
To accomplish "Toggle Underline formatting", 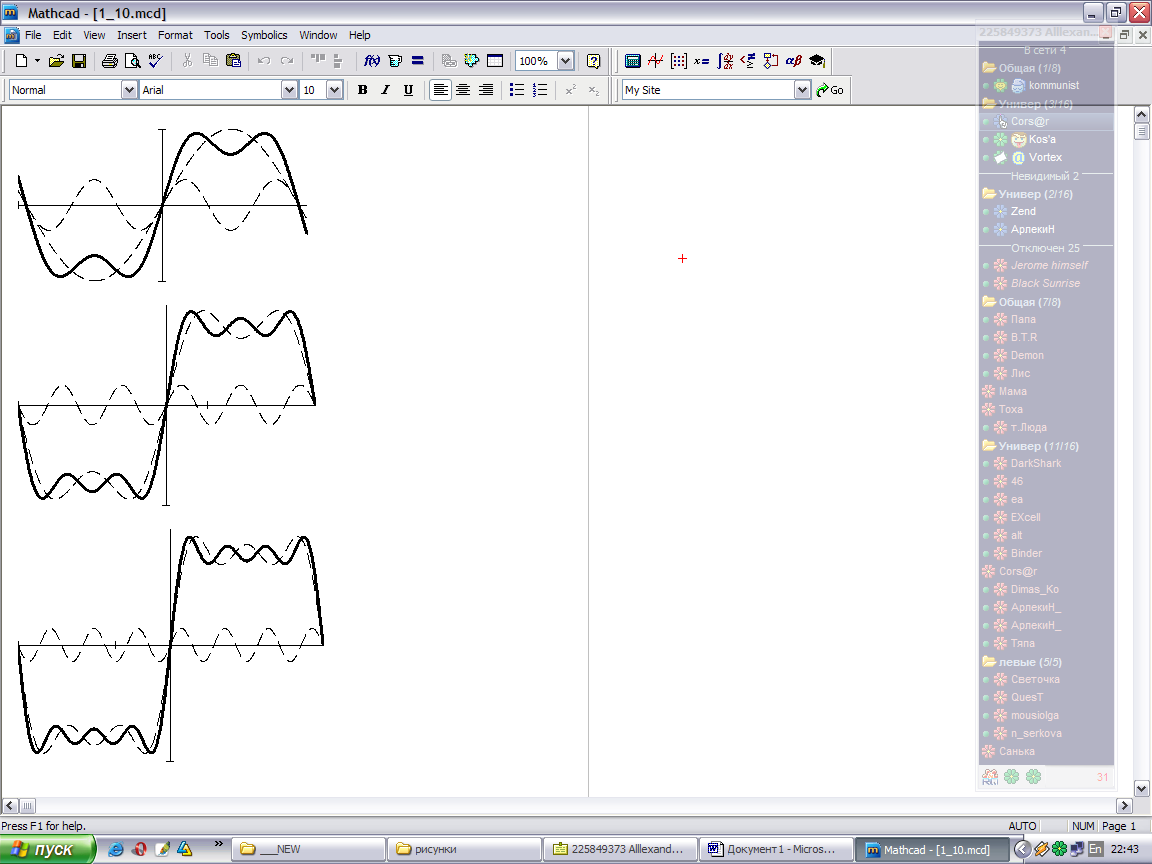I will [x=408, y=90].
